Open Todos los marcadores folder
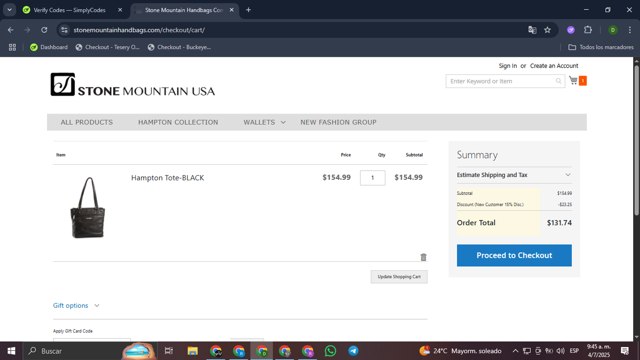 click(601, 47)
